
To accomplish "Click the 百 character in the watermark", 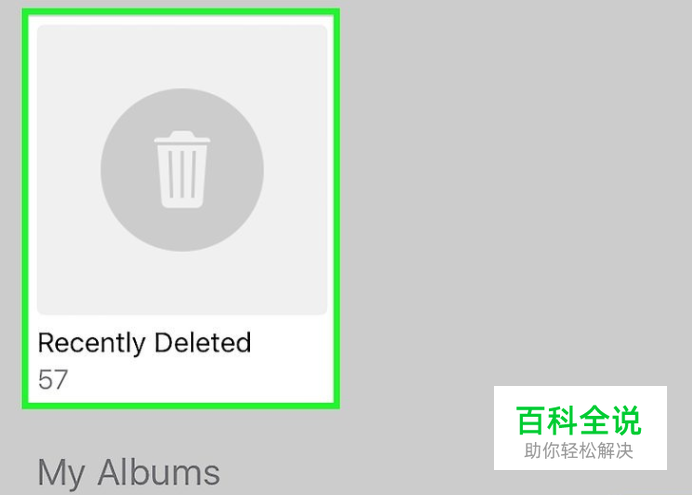I will [x=530, y=420].
